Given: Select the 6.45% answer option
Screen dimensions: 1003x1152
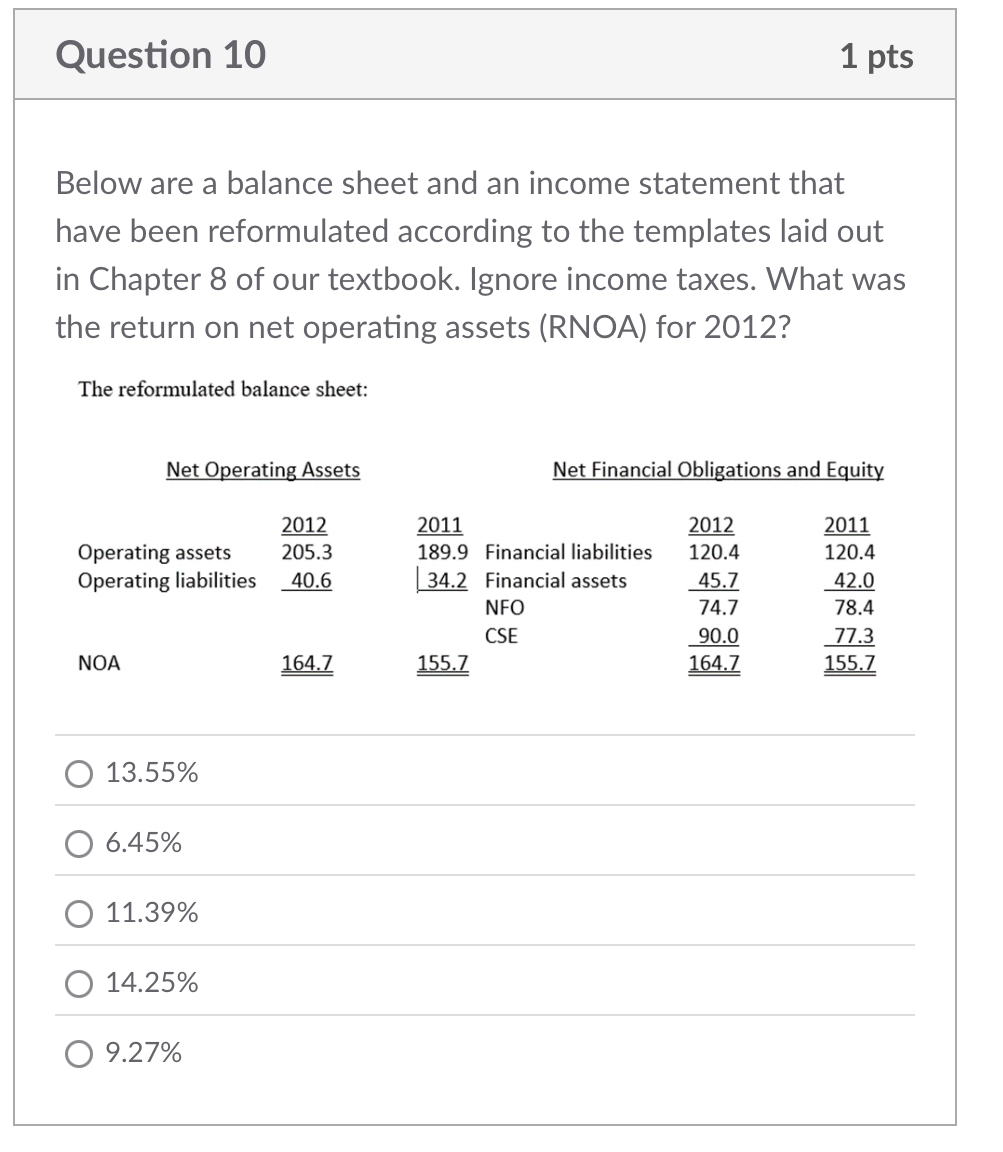Looking at the screenshot, I should tap(78, 843).
